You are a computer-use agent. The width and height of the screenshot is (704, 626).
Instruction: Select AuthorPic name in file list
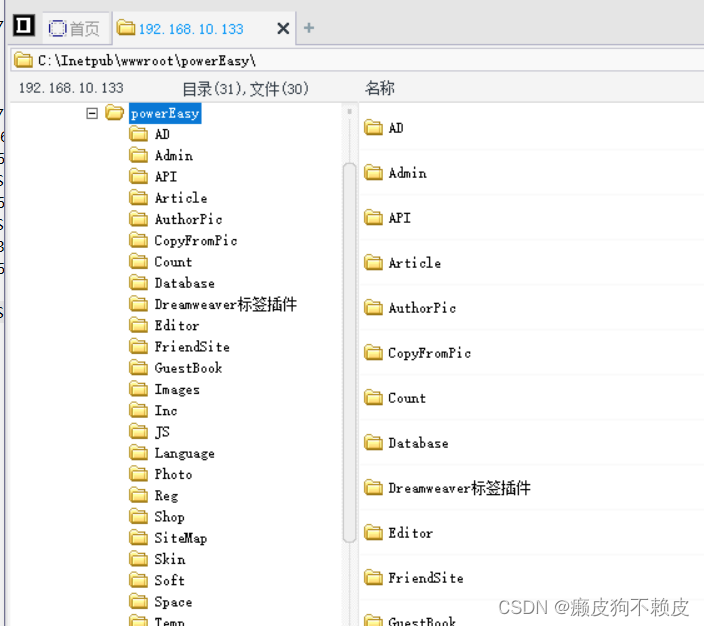pyautogui.click(x=422, y=308)
